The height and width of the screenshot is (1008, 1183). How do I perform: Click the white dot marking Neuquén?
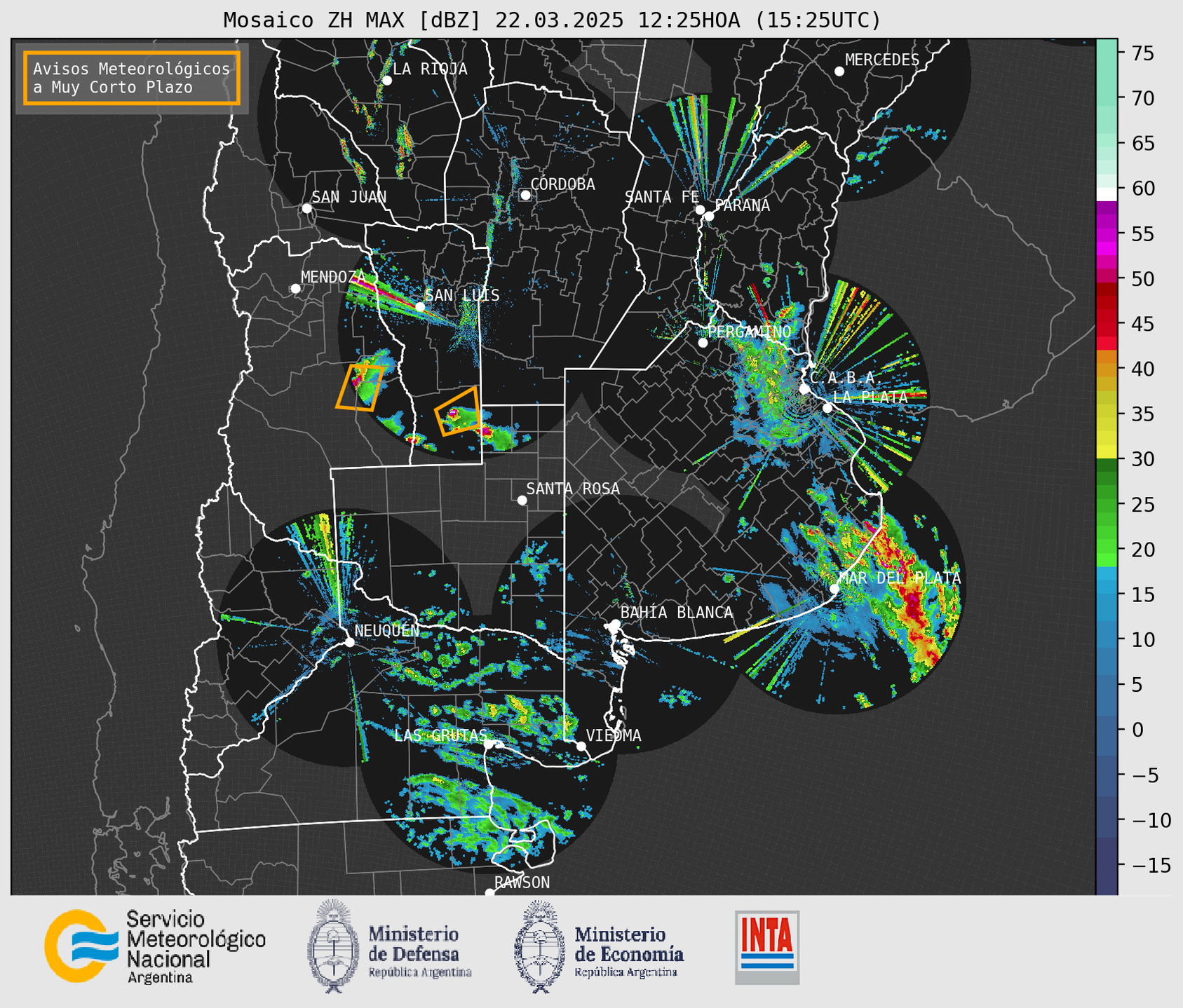coord(349,642)
